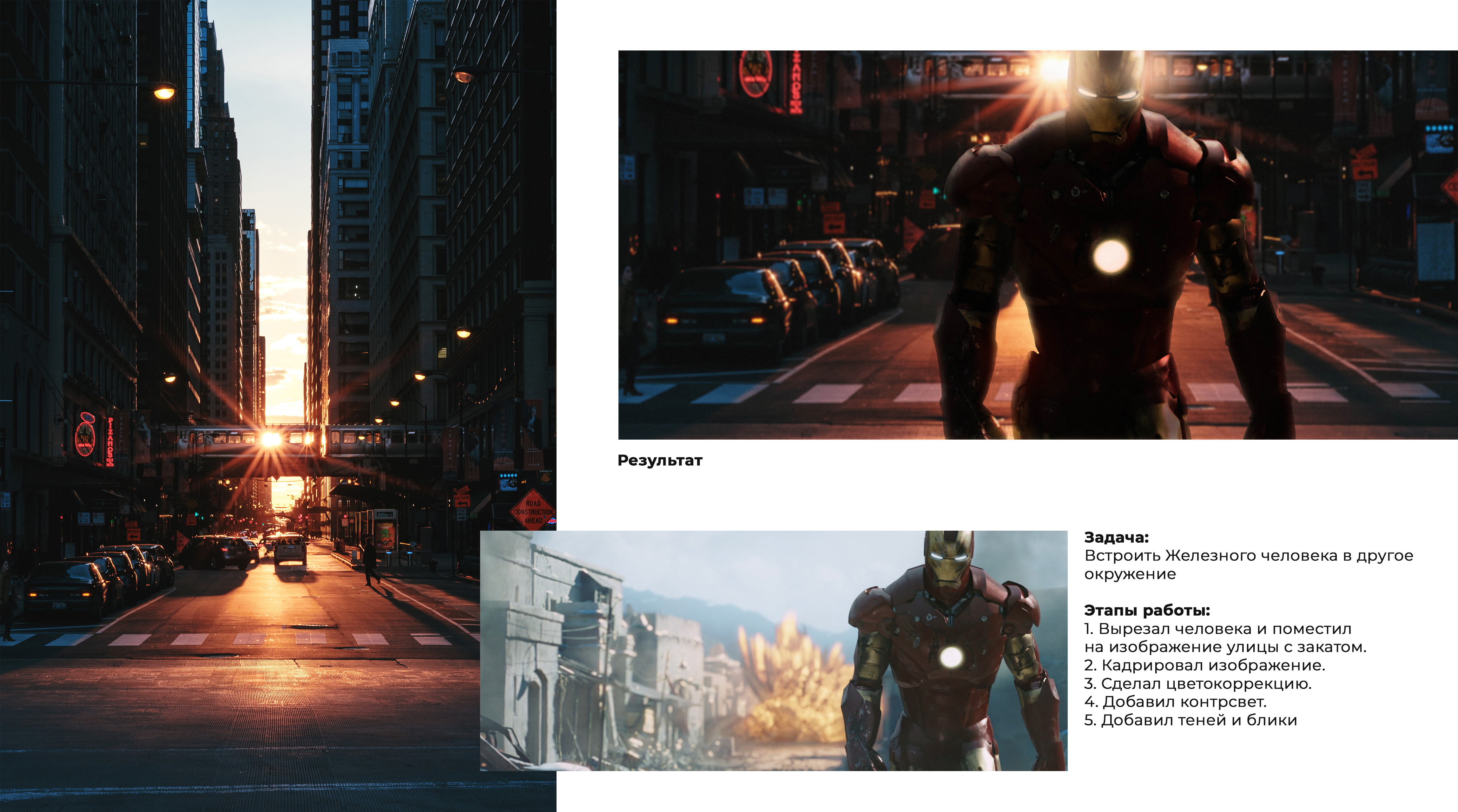Viewport: 1458px width, 812px height.
Task: Select text "Встроить Железного человека в другое"
Action: coord(1249,556)
